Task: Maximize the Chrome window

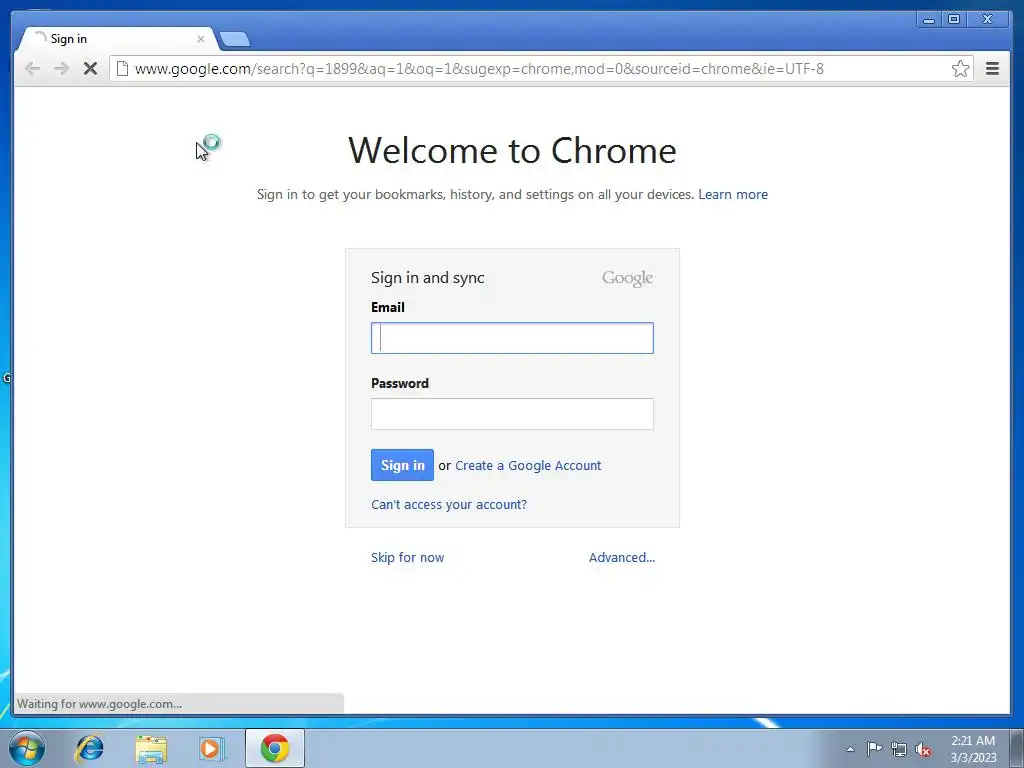Action: point(954,20)
